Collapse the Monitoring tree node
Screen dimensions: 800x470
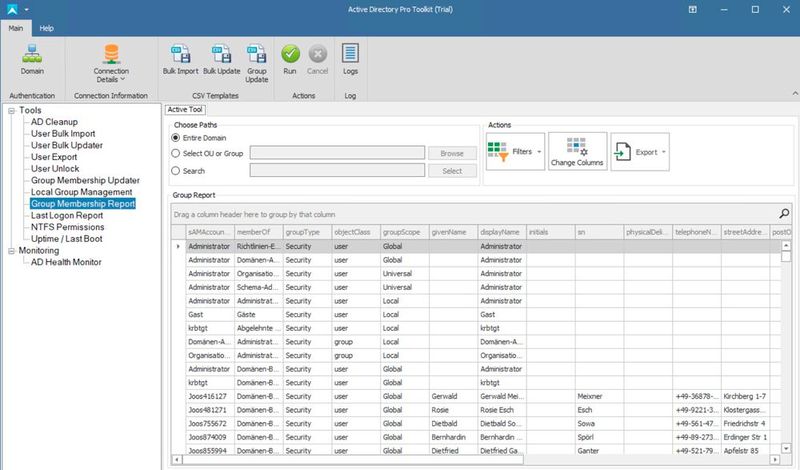click(11, 251)
